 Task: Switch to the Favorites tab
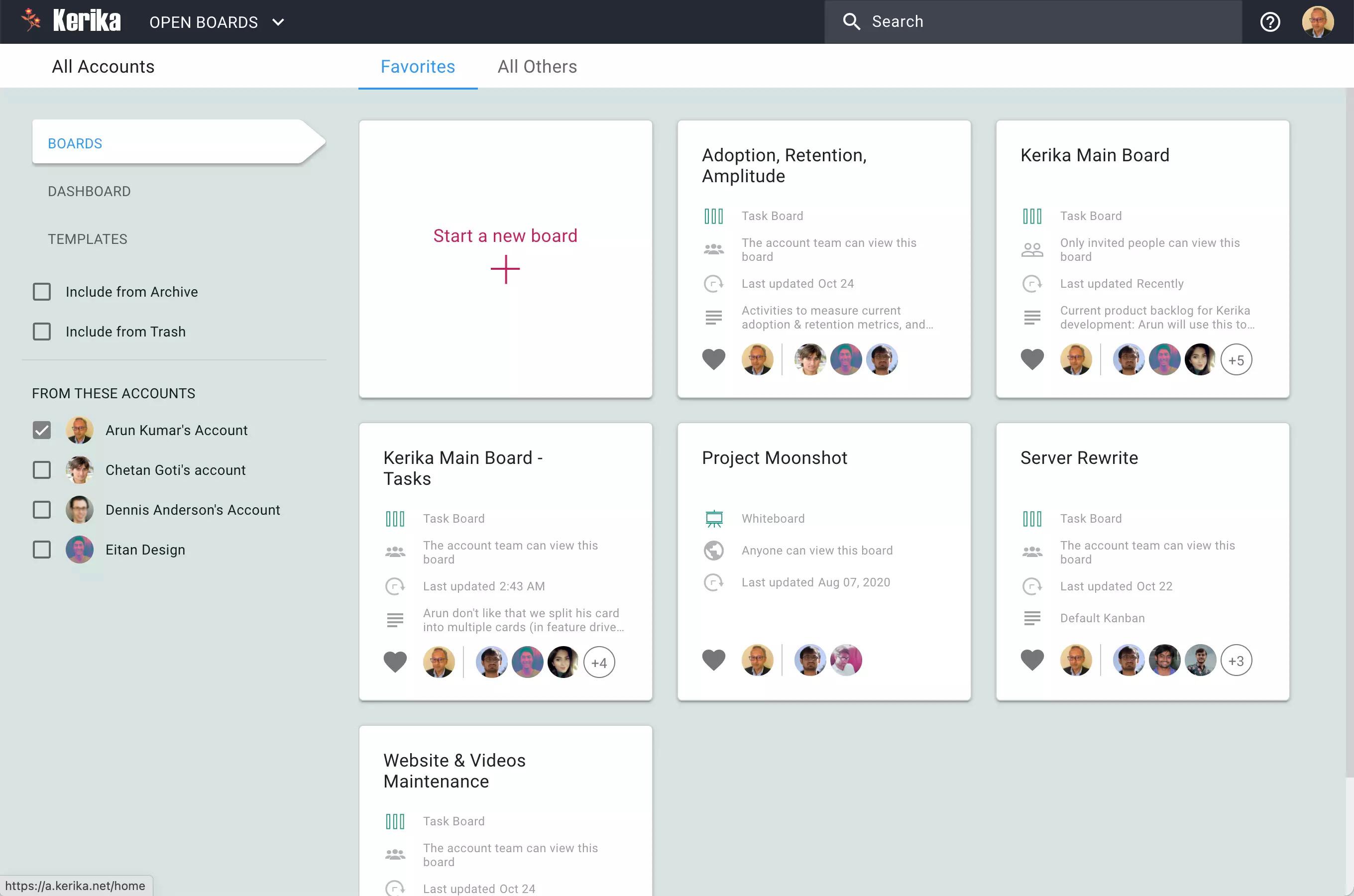tap(418, 66)
